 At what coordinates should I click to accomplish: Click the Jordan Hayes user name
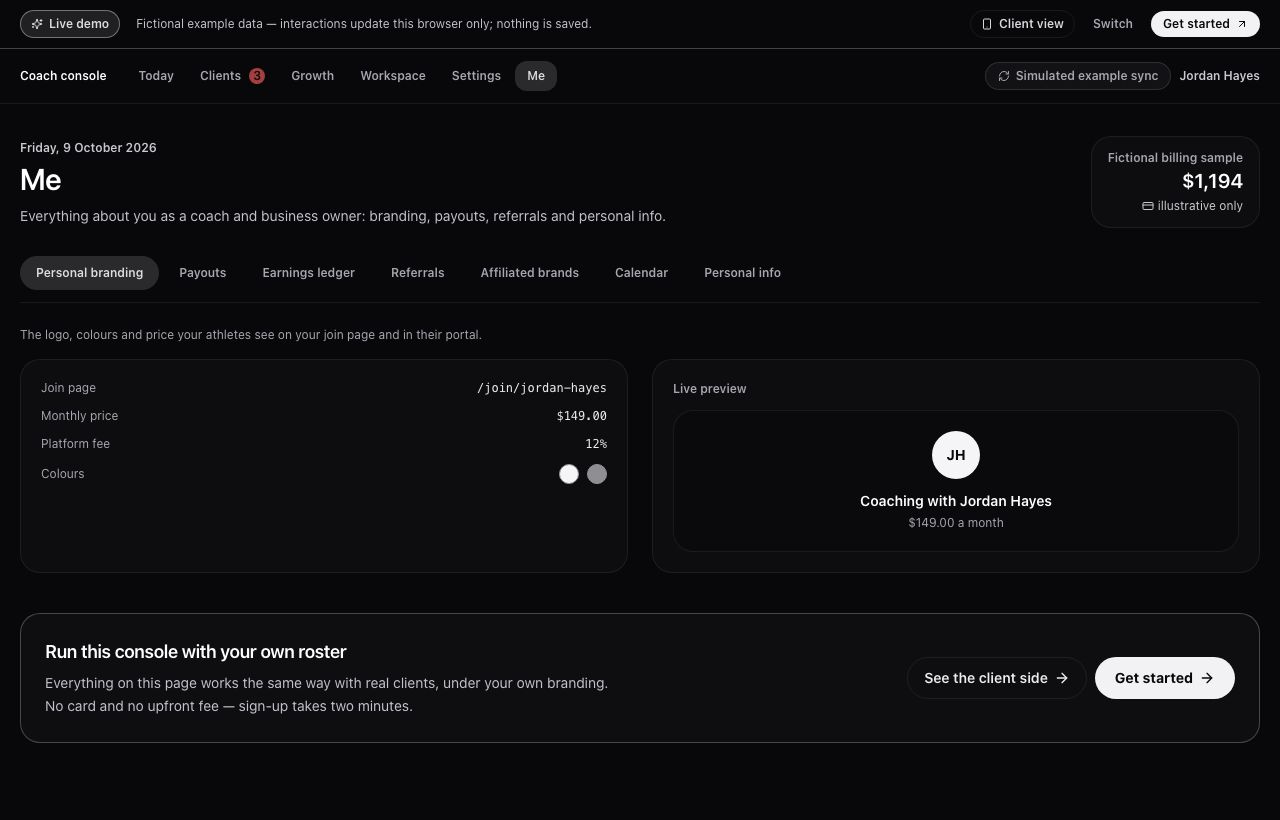tap(1219, 76)
